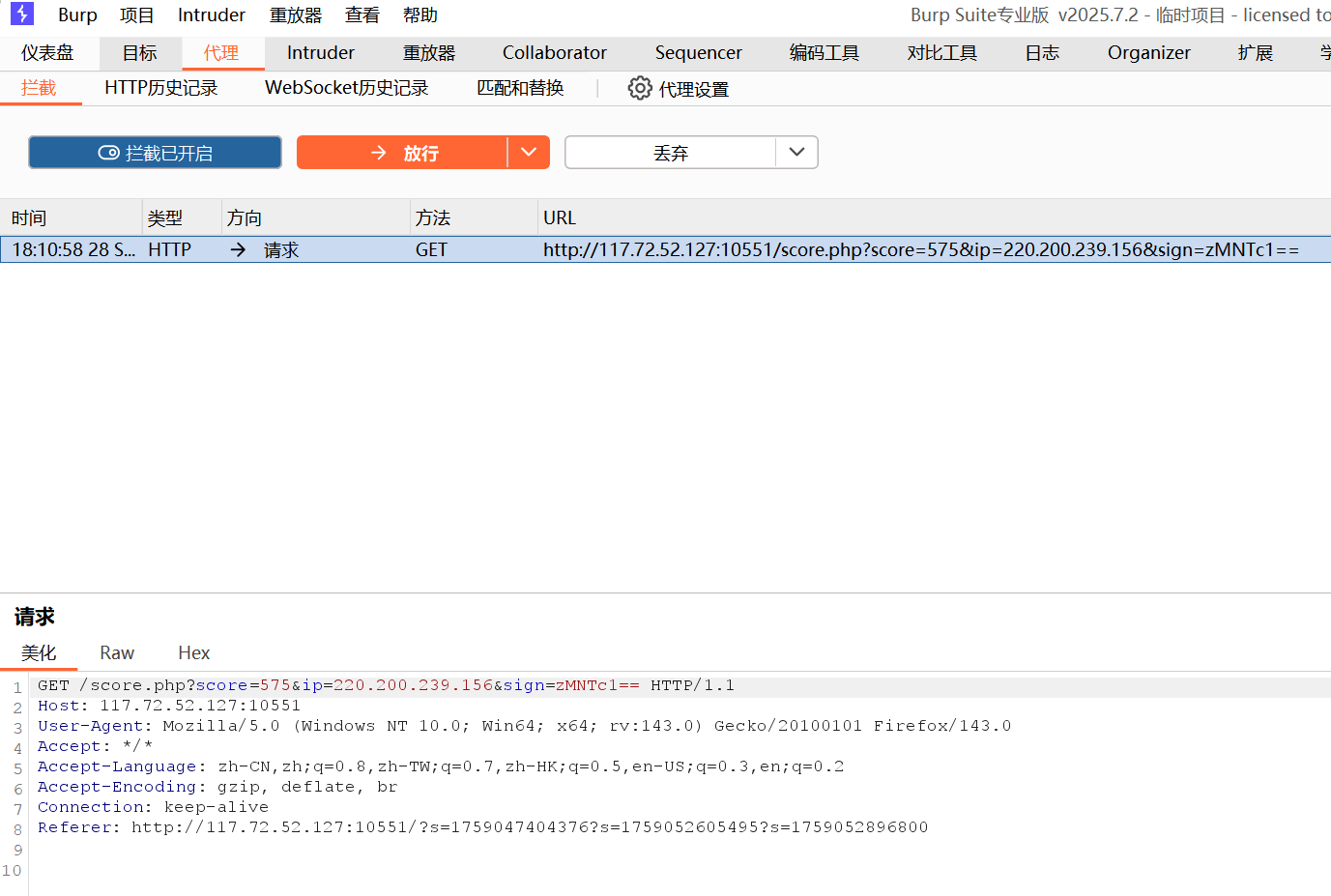1331x896 pixels.
Task: Click the Accept: */* header line
Action: tap(95, 746)
